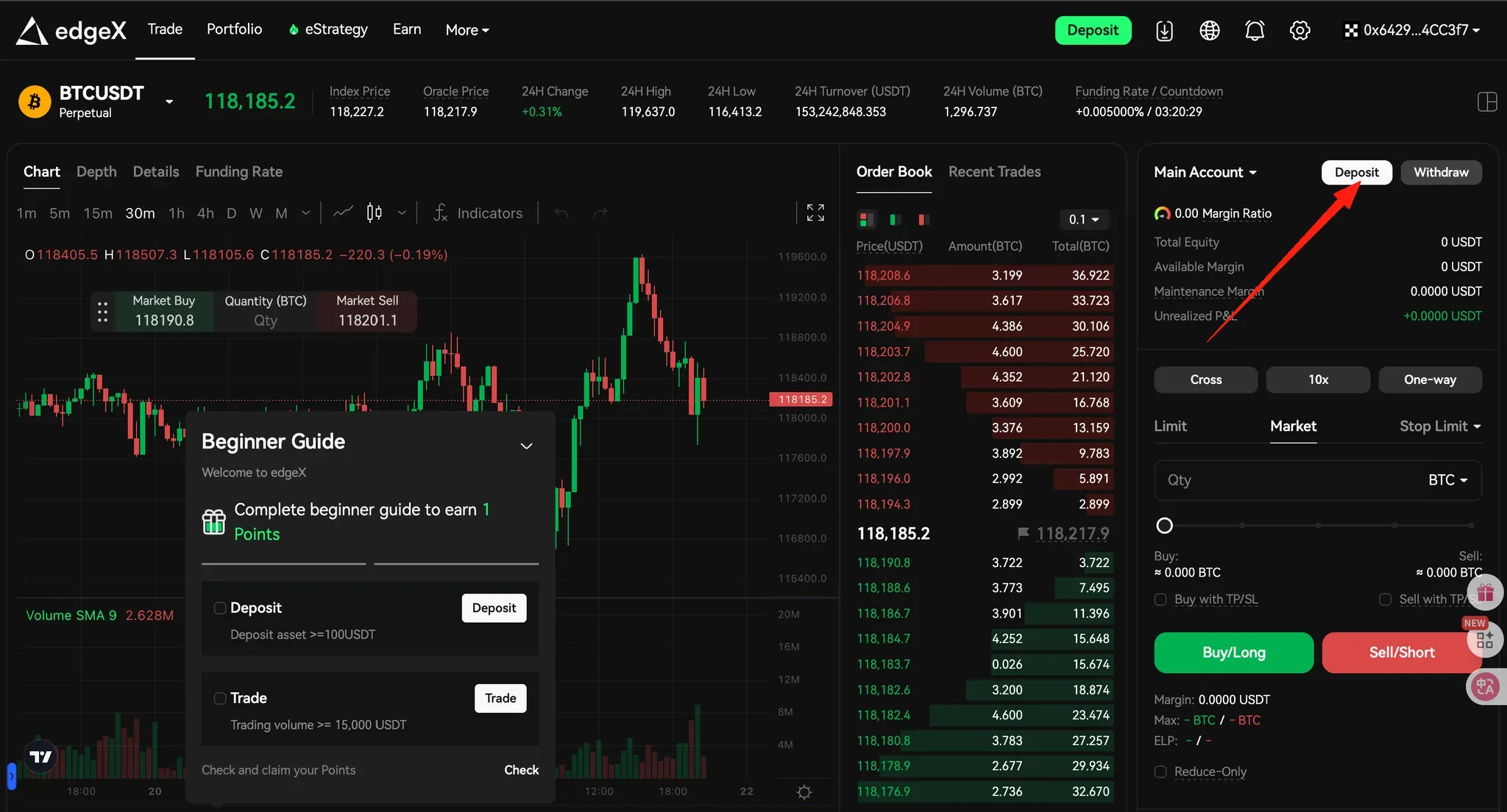Click the edgeX logo
1507x812 pixels.
tap(71, 30)
